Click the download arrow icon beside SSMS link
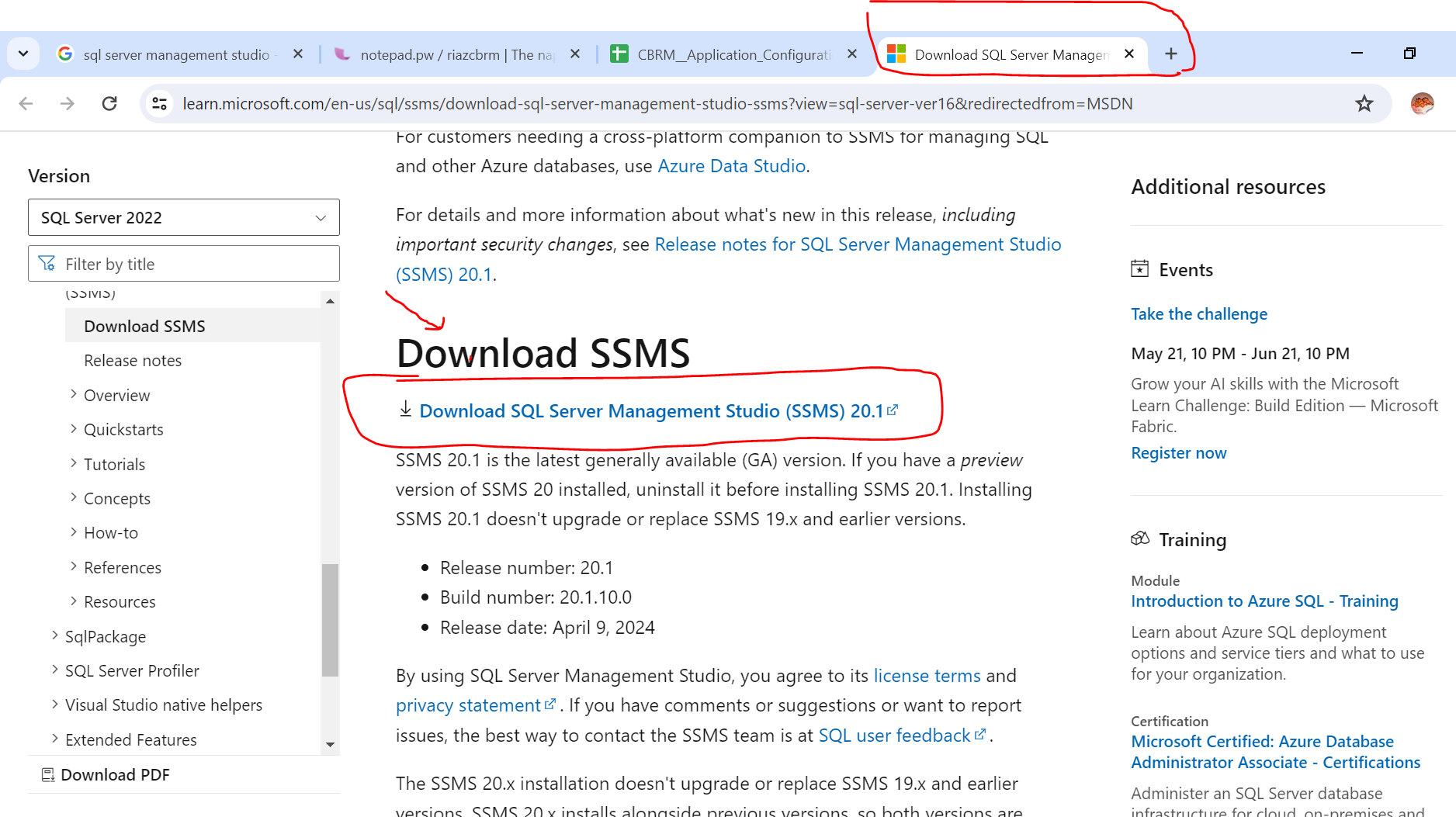The image size is (1456, 817). point(405,409)
